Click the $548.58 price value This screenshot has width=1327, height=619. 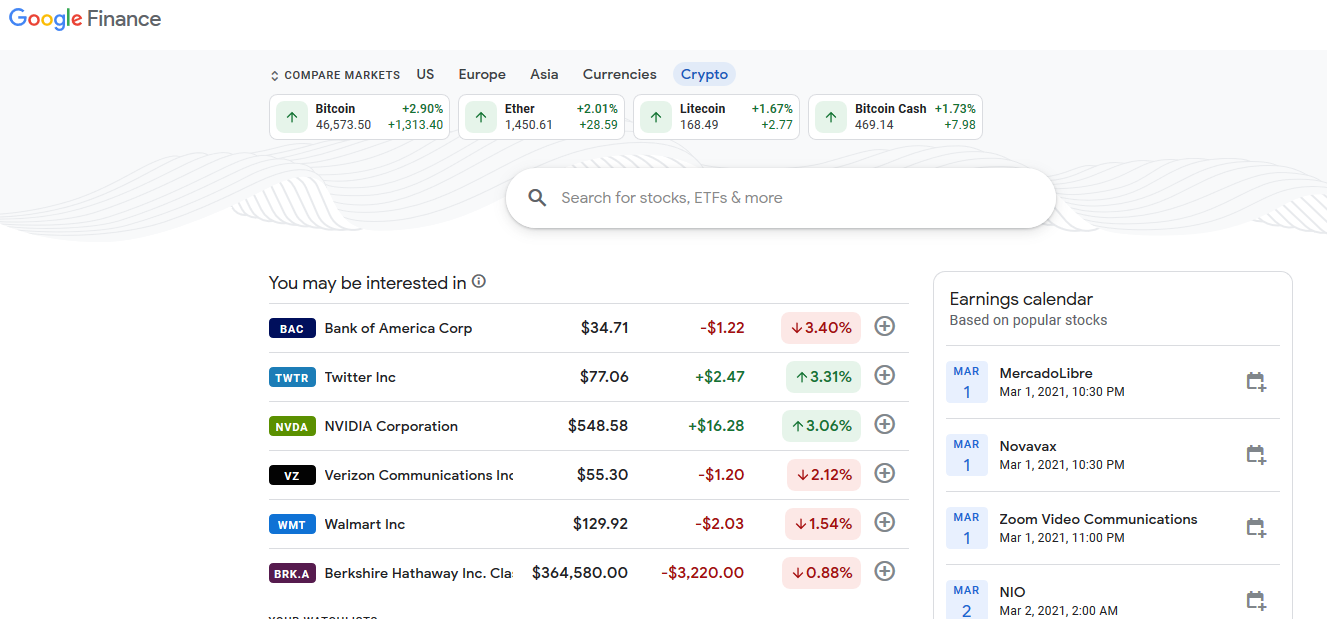(598, 426)
